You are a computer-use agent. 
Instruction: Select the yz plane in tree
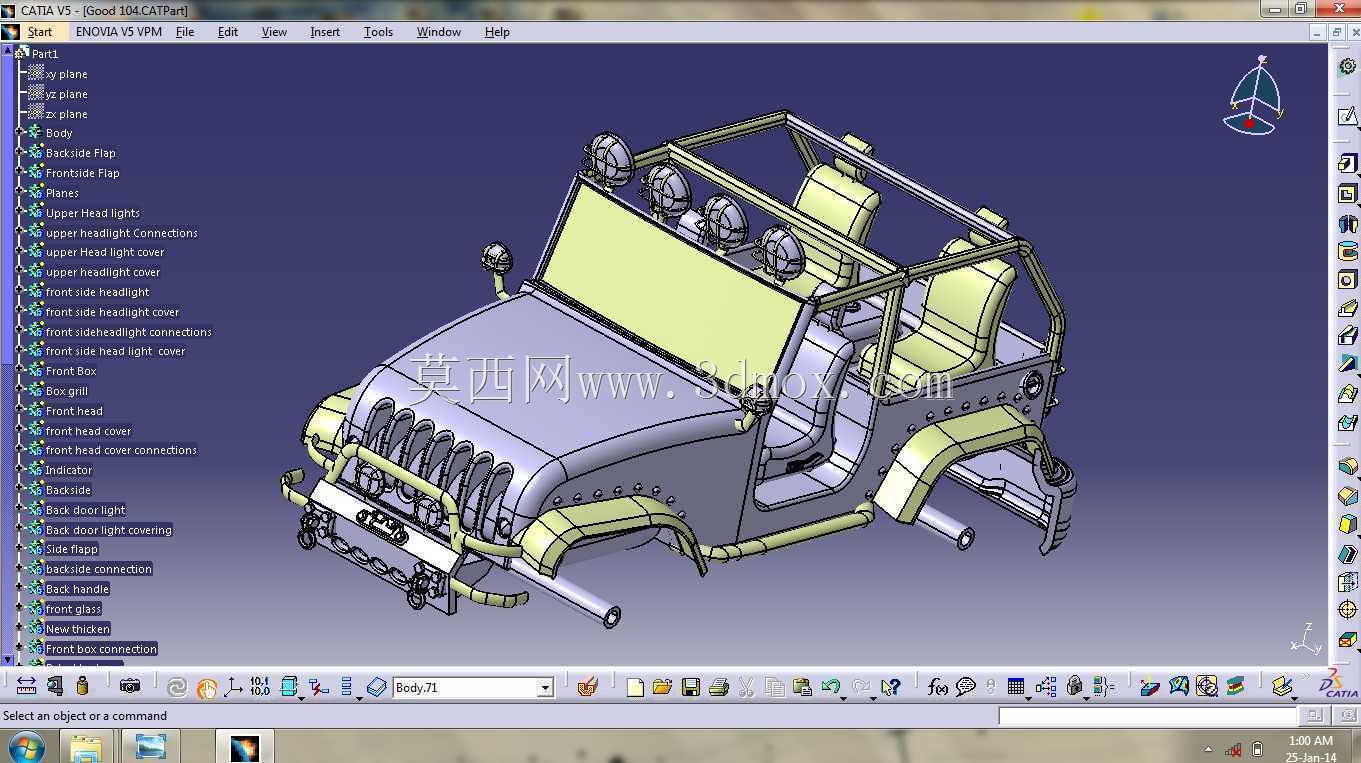point(67,94)
